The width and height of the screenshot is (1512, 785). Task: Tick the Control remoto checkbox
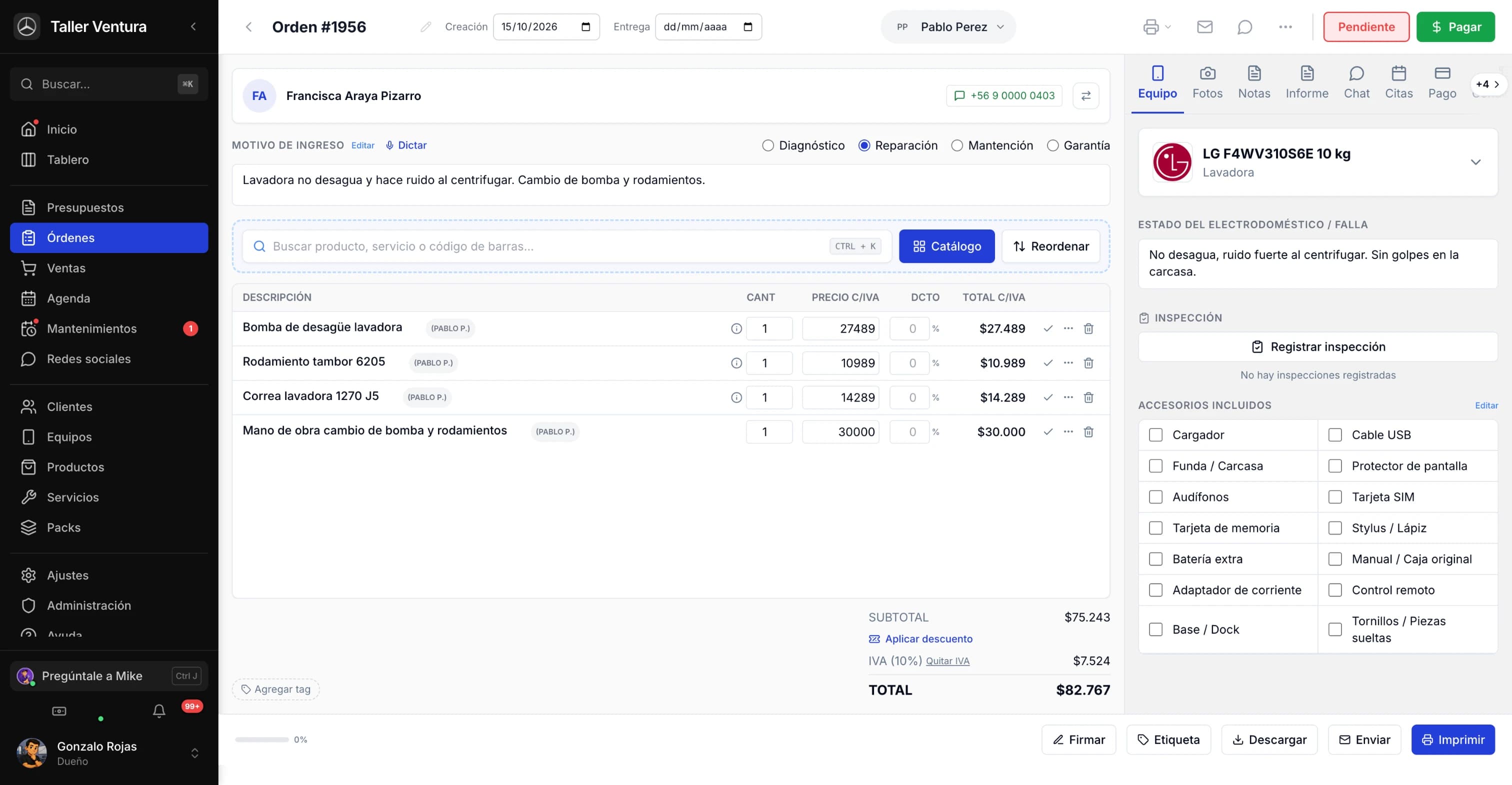1334,590
